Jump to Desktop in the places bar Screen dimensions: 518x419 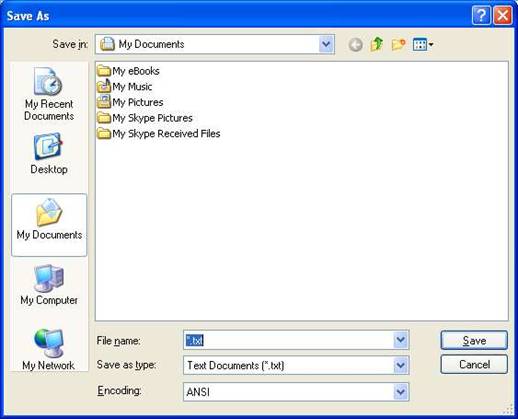[x=49, y=154]
